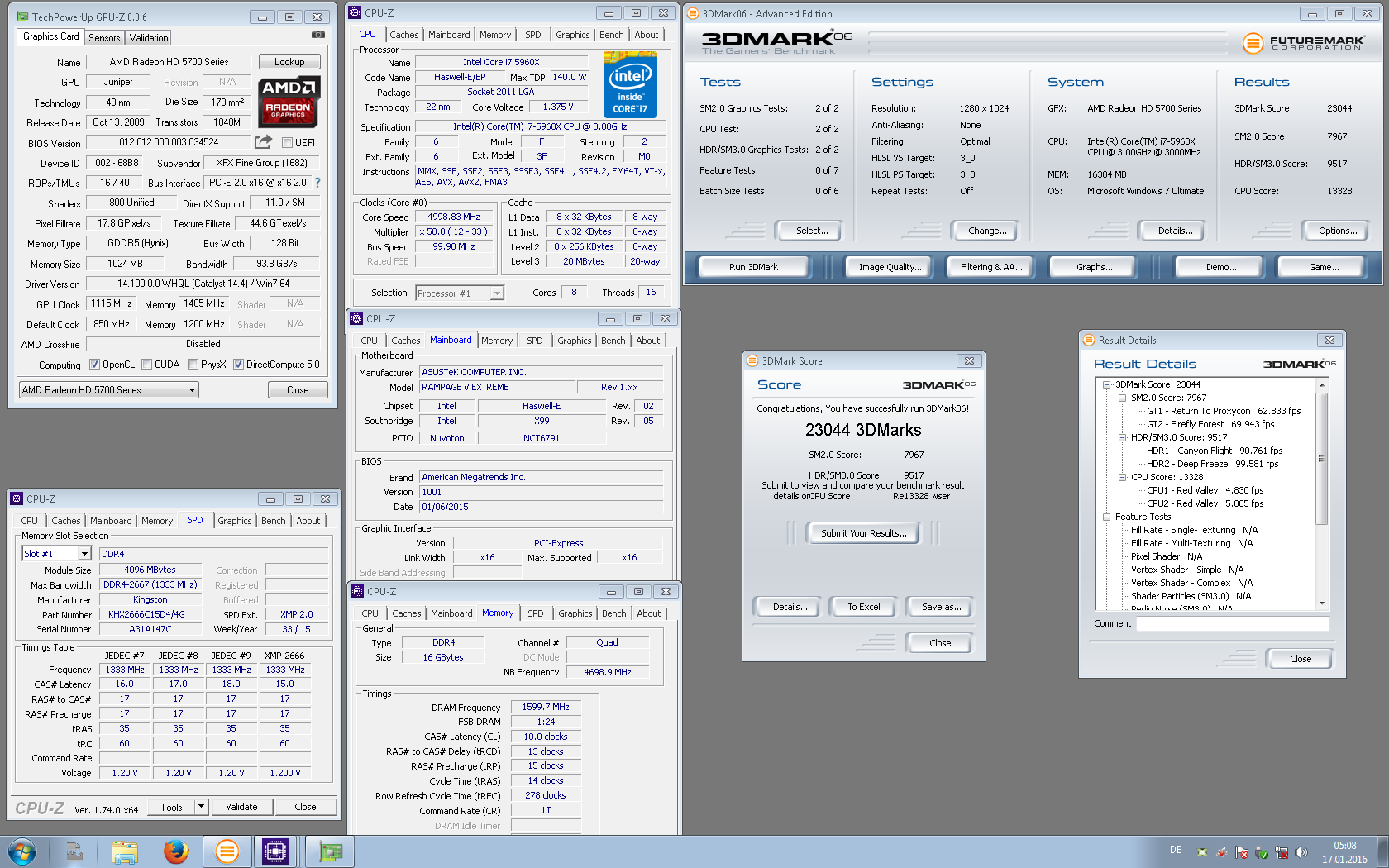Image resolution: width=1389 pixels, height=868 pixels.
Task: Click the scroll-up arrow in Result Details tree
Action: (1322, 385)
